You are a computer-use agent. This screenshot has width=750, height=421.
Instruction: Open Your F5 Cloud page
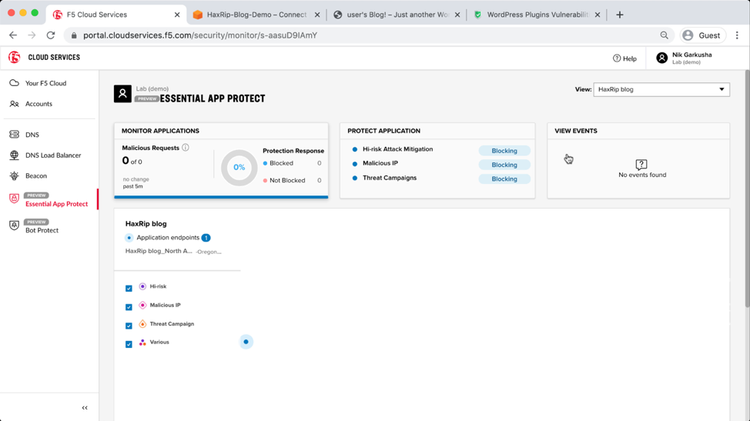pos(45,83)
